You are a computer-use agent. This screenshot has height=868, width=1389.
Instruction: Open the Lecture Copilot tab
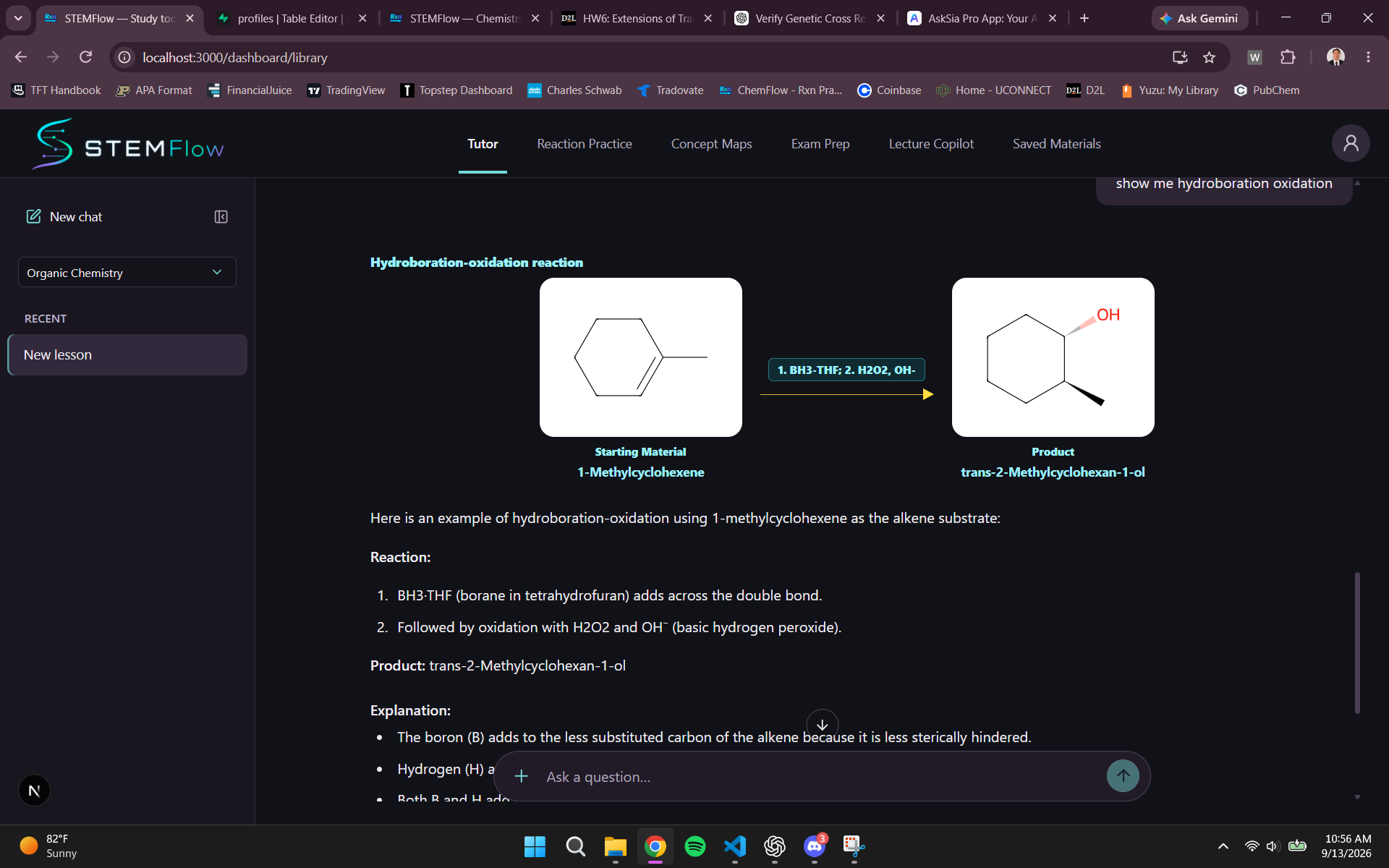click(931, 144)
